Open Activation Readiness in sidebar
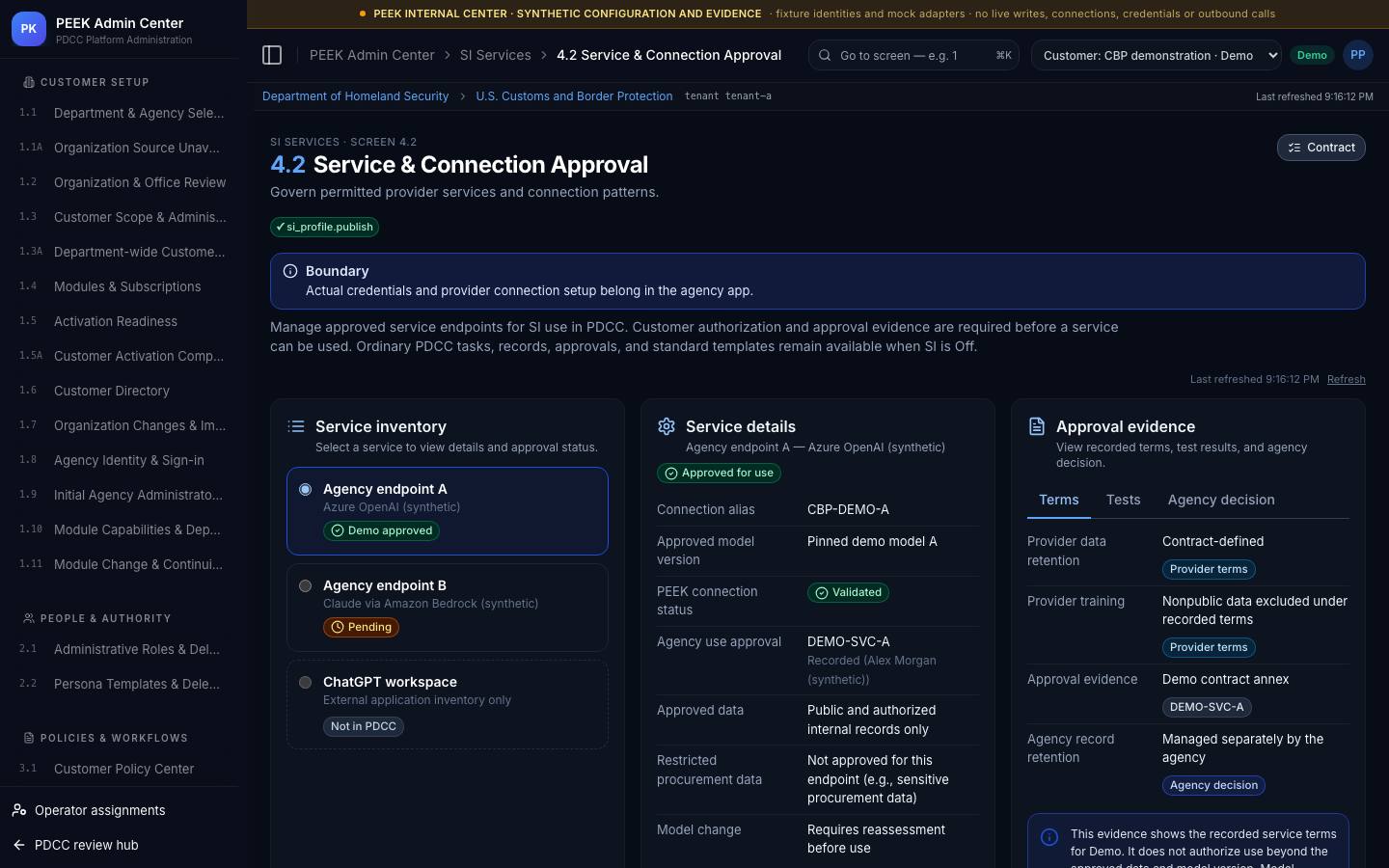1389x868 pixels. point(120,321)
